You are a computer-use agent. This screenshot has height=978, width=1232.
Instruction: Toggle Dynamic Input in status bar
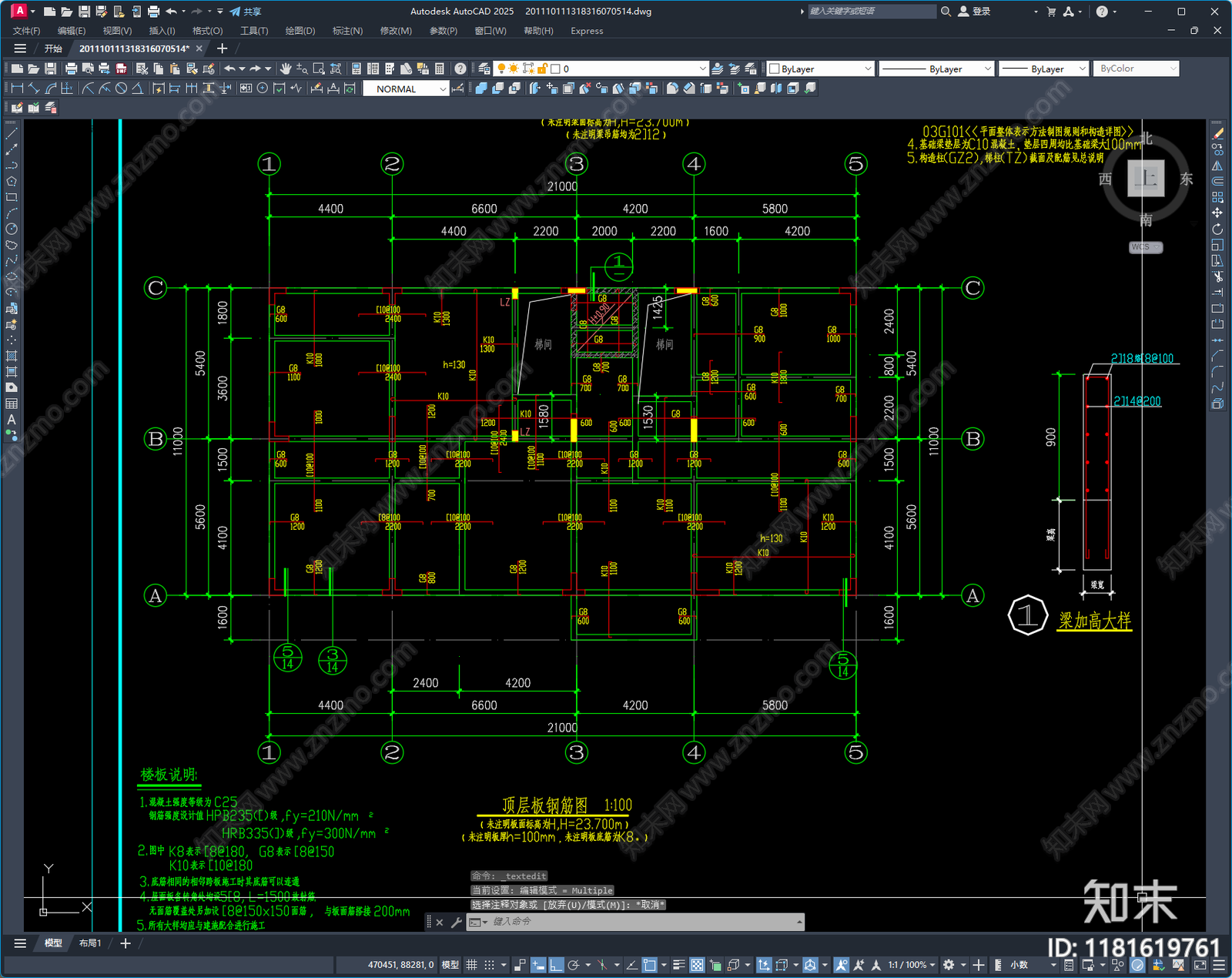(538, 965)
